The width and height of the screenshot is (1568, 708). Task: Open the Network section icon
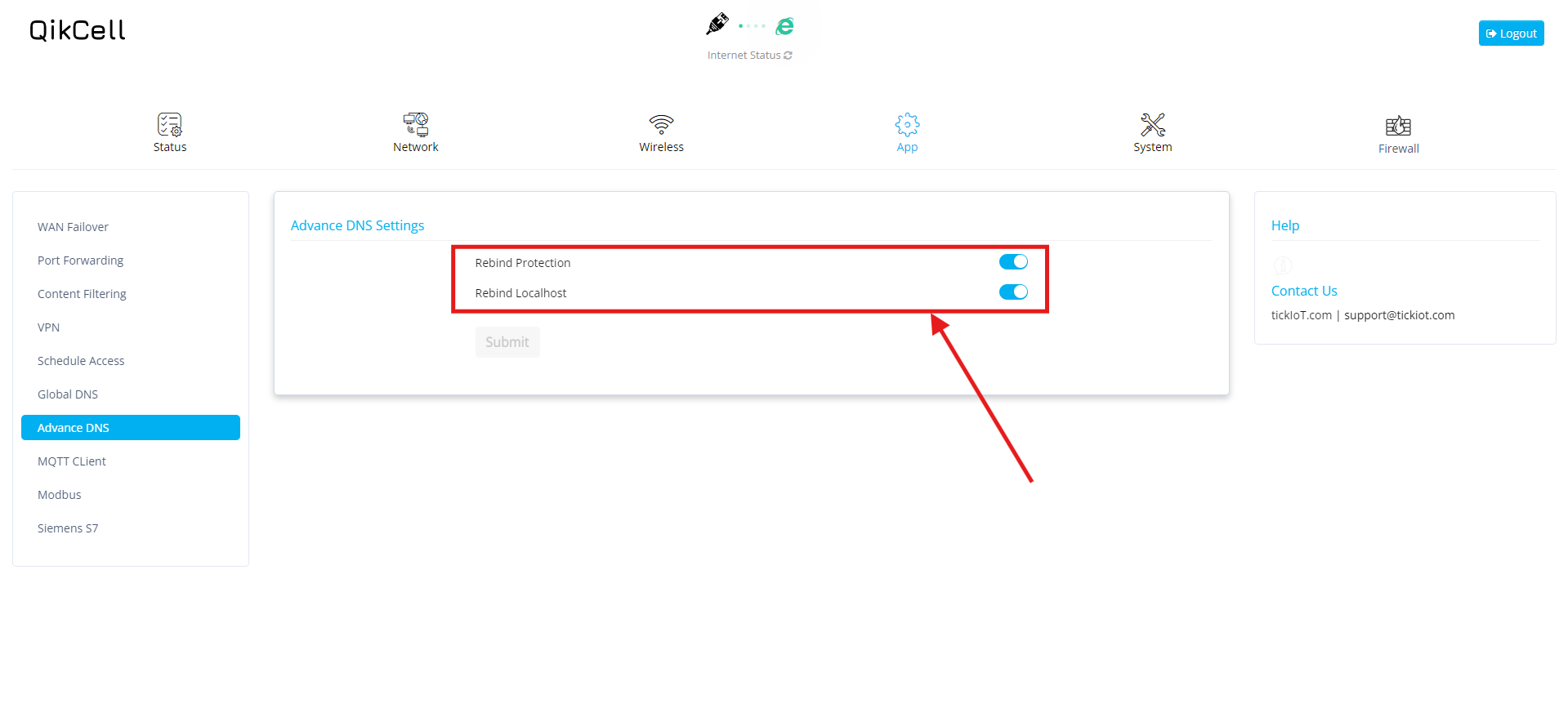pos(415,125)
